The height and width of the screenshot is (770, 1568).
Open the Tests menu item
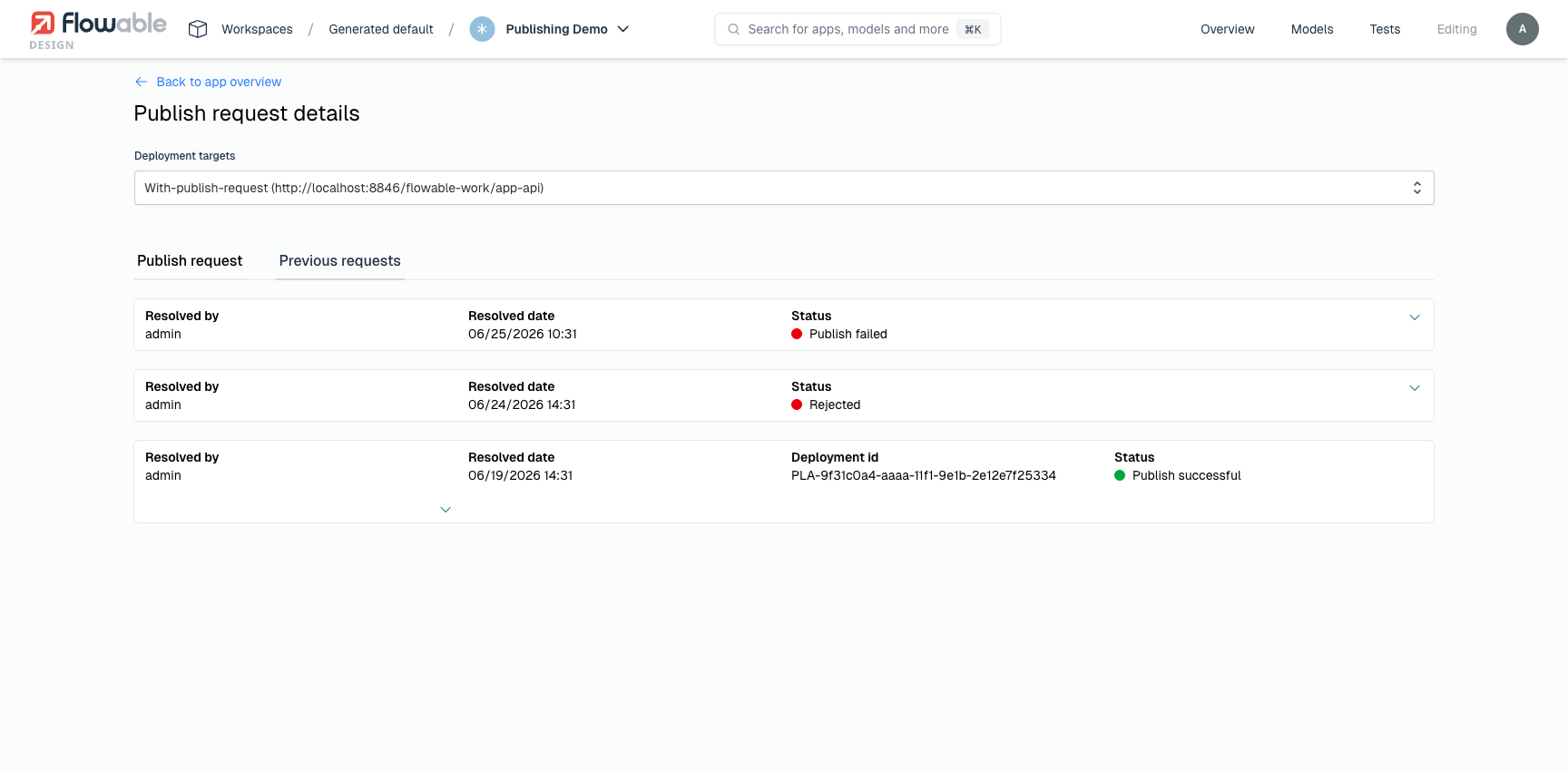(x=1385, y=29)
